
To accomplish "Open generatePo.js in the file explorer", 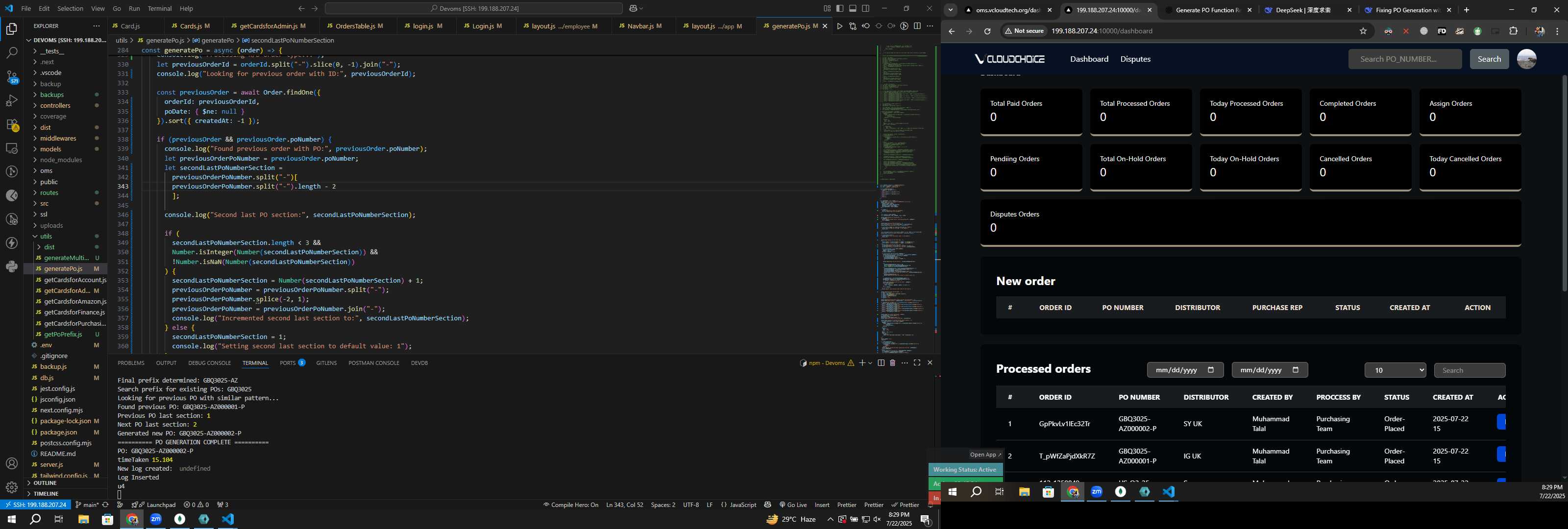I will pyautogui.click(x=65, y=268).
